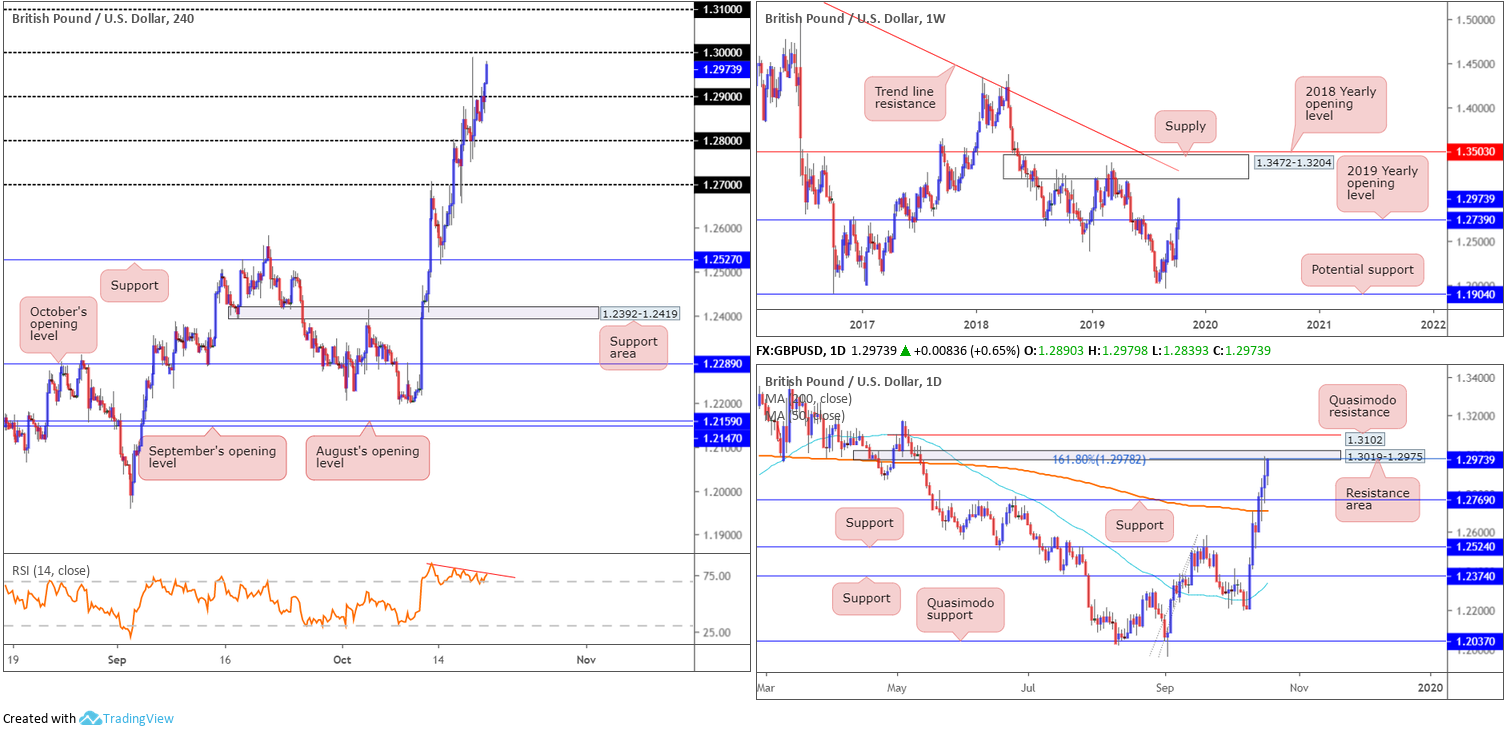
Task: Select the 'Supply' callout on weekly chart
Action: [x=1186, y=127]
